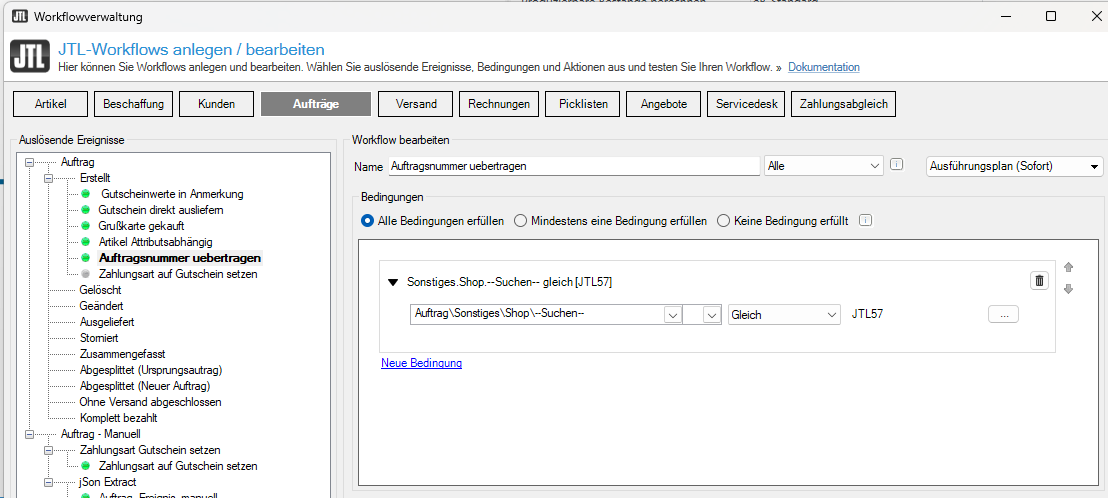This screenshot has height=498, width=1108.
Task: Click the workflow Name input field
Action: pyautogui.click(x=574, y=166)
